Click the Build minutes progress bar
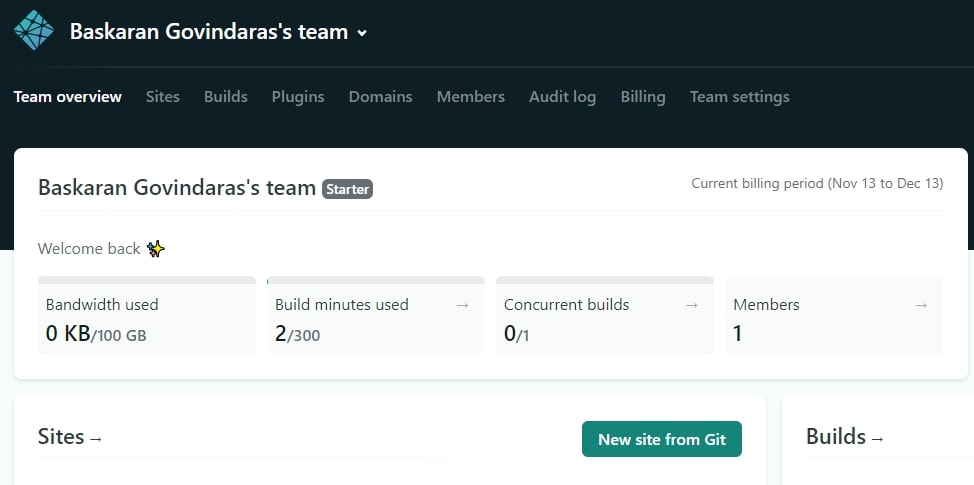The height and width of the screenshot is (485, 974). pyautogui.click(x=376, y=280)
